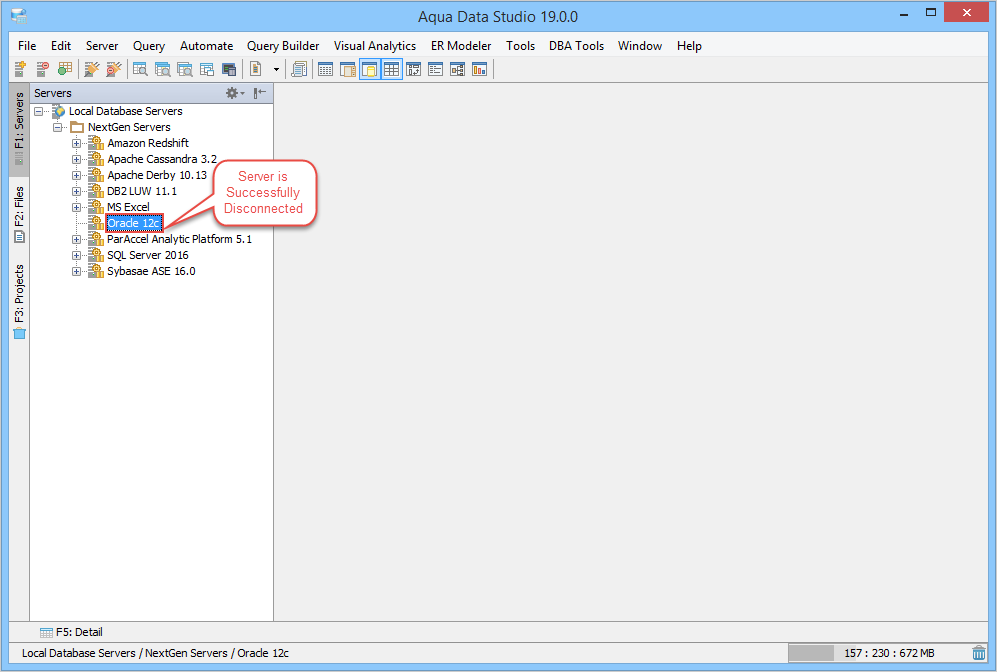Click the Oracle 12c server icon in tree
The image size is (997, 672).
pyautogui.click(x=95, y=223)
